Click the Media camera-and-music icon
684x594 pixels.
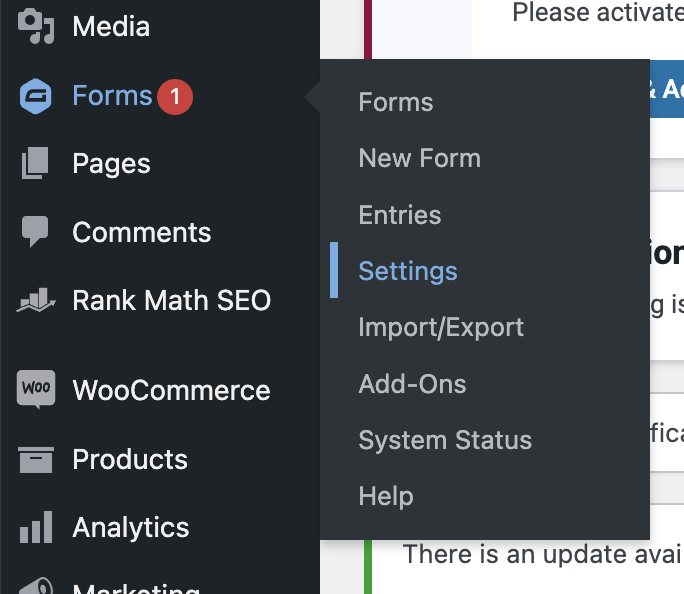coord(36,26)
